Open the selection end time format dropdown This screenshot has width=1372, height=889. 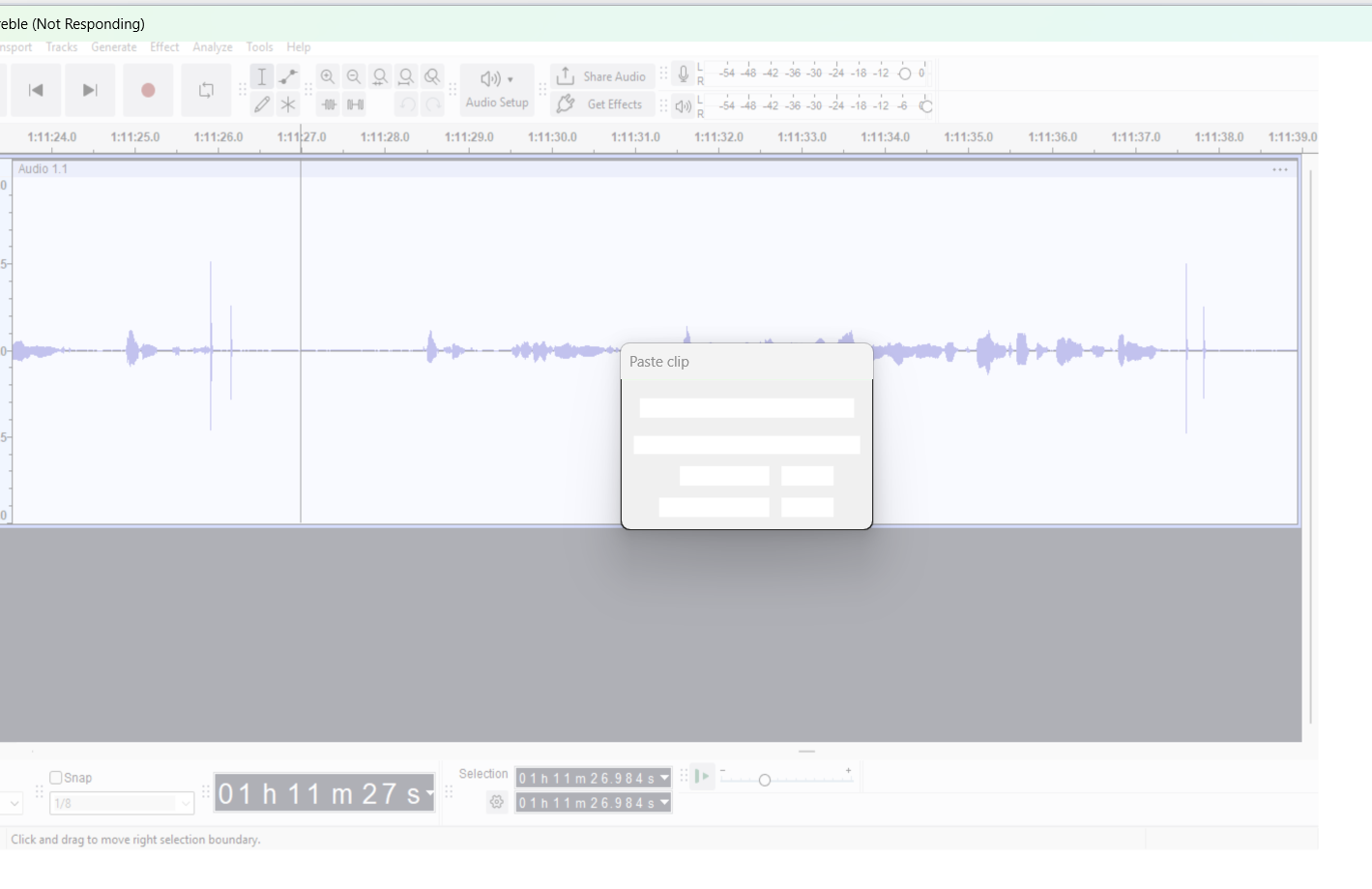pyautogui.click(x=664, y=804)
